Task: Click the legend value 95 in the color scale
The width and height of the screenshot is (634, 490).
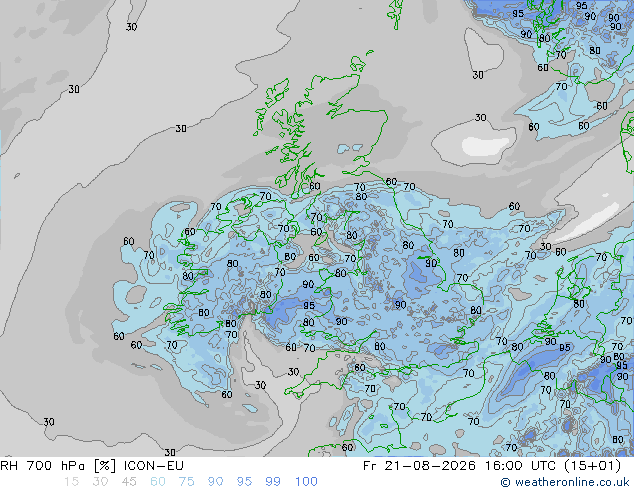Action: (244, 482)
